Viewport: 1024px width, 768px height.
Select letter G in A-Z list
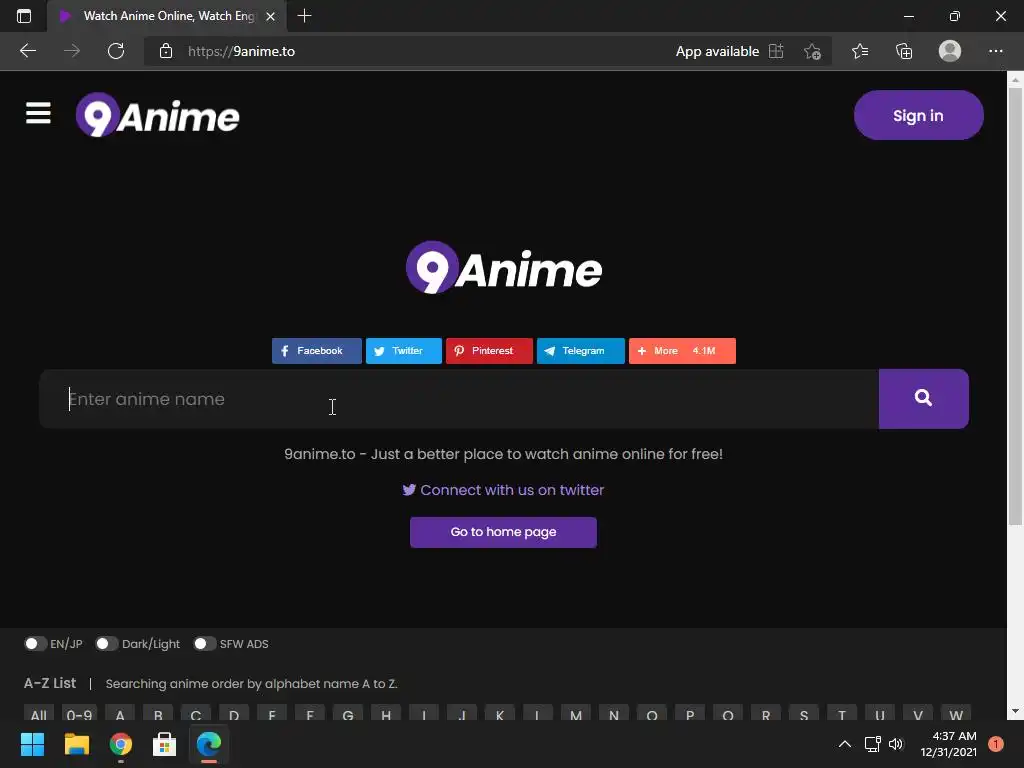pyautogui.click(x=348, y=714)
